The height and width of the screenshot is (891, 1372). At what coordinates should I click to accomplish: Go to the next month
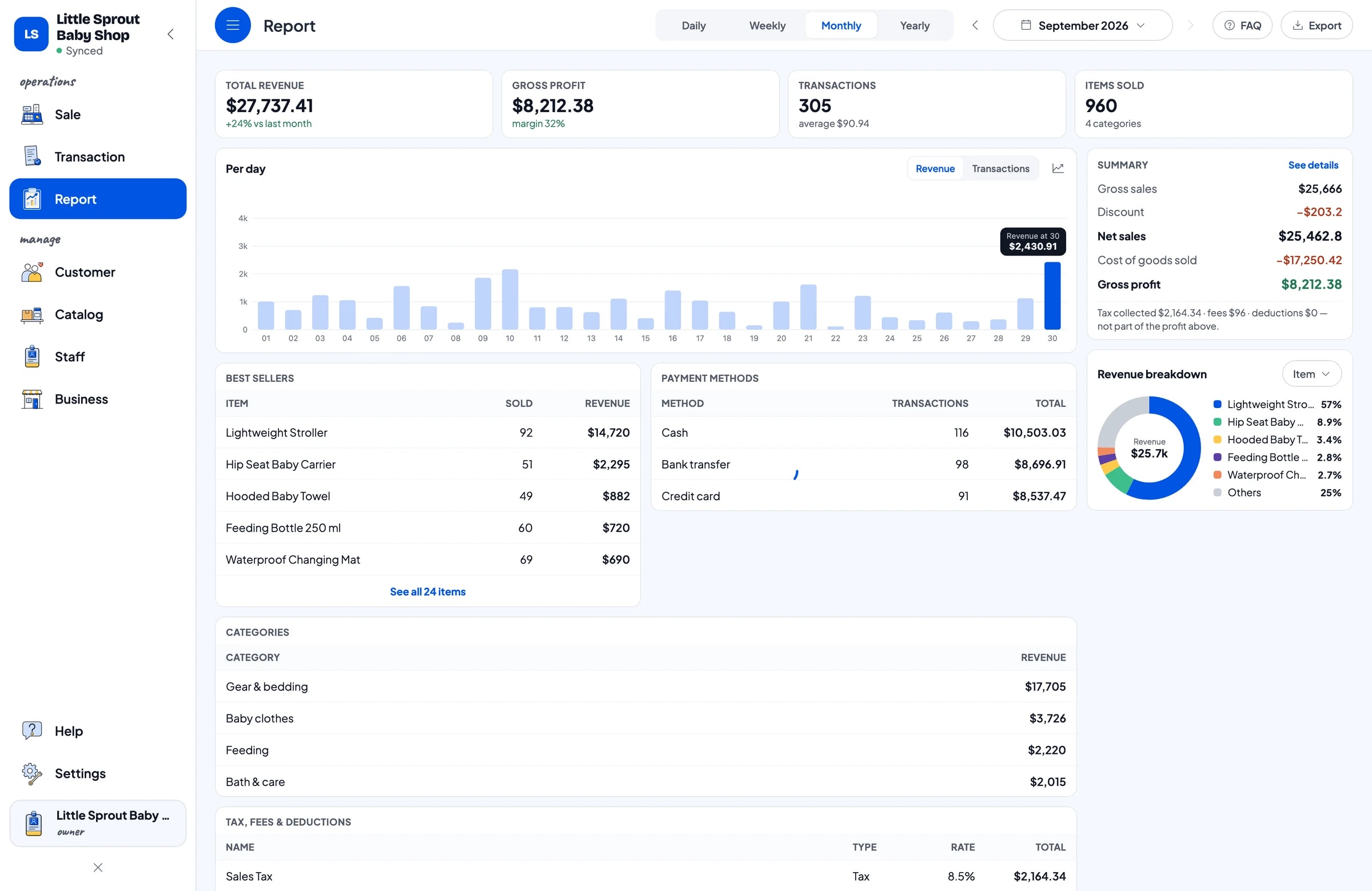click(x=1191, y=25)
